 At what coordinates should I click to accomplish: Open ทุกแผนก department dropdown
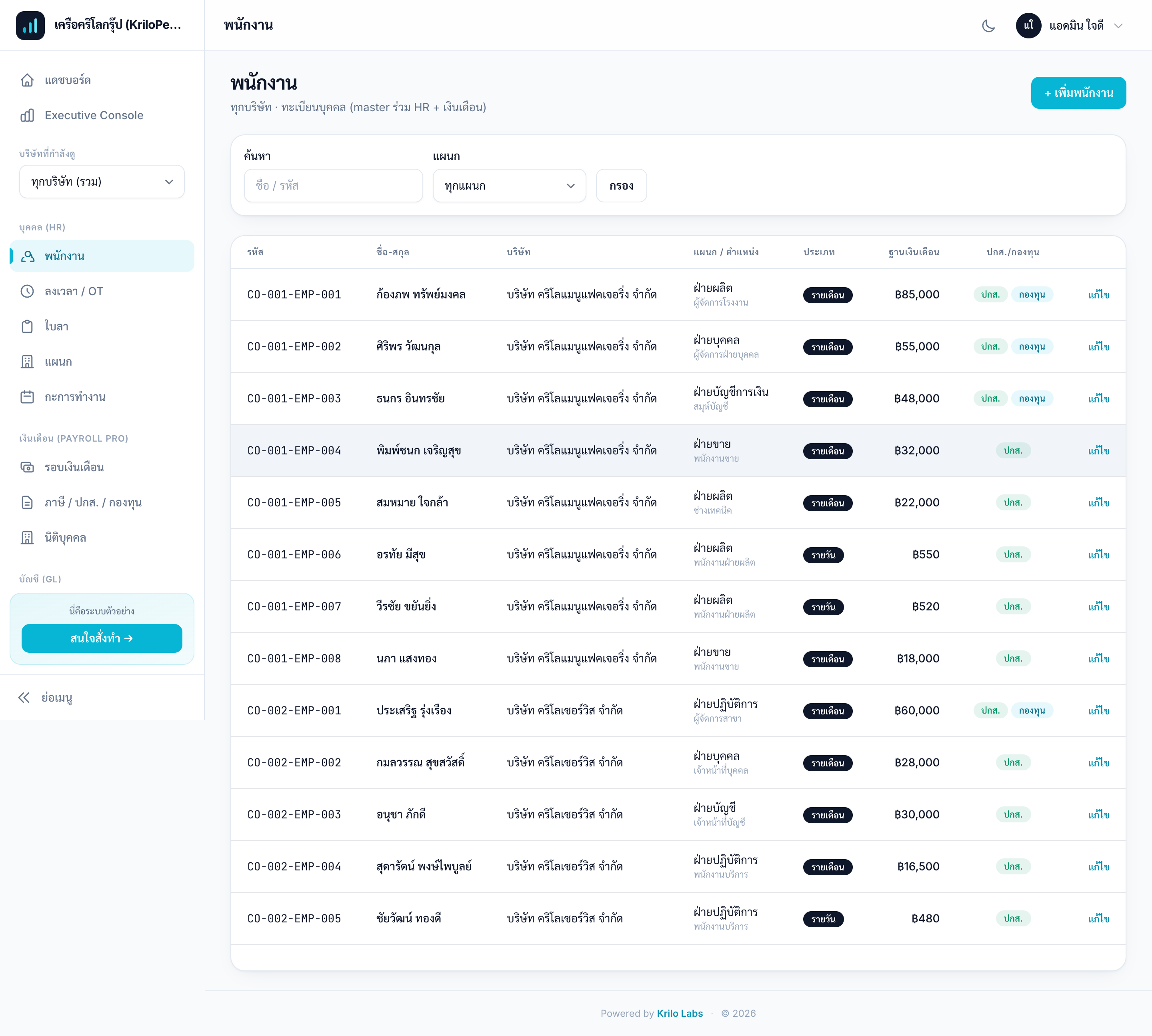[x=510, y=186]
